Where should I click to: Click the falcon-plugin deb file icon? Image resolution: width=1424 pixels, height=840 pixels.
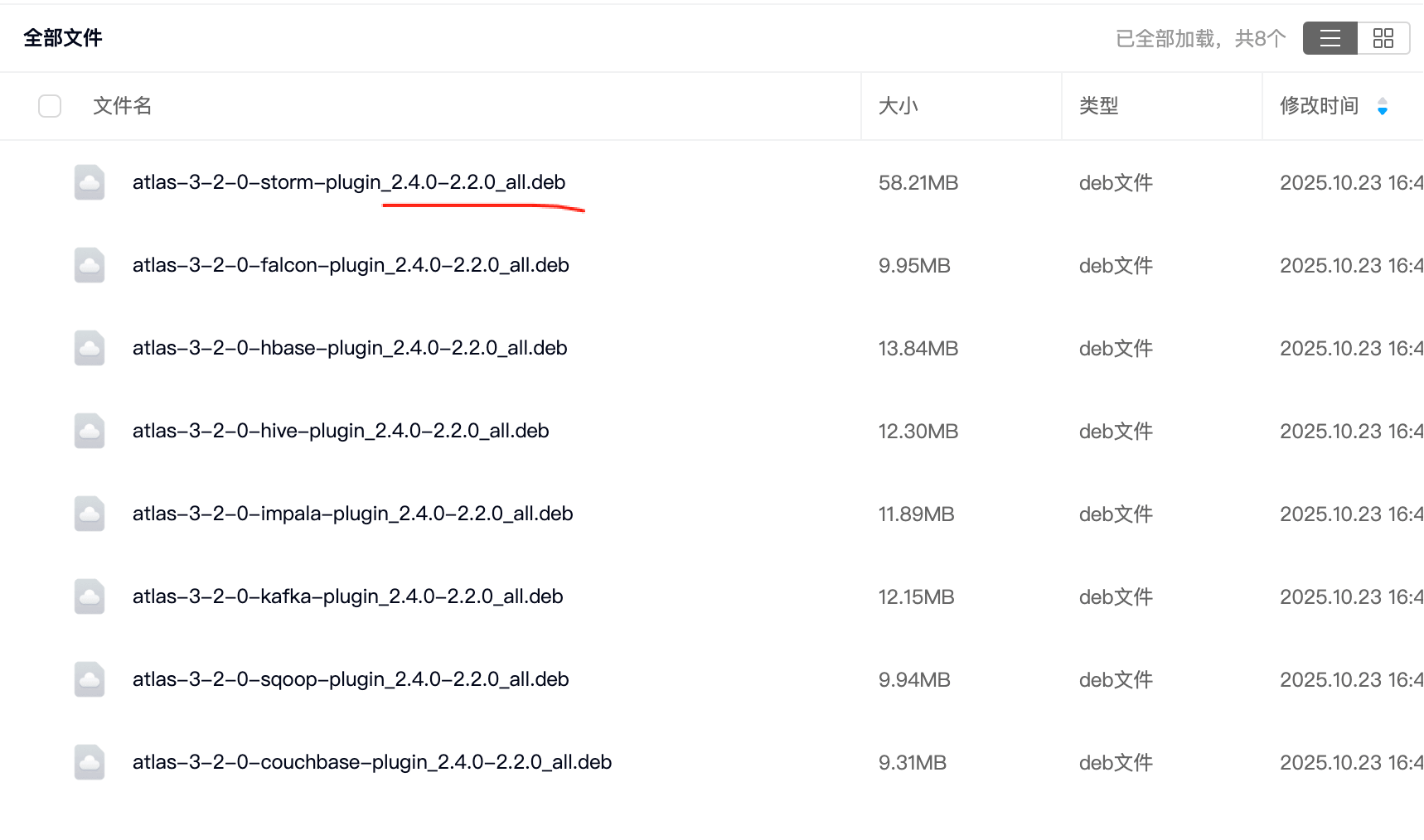pyautogui.click(x=90, y=265)
